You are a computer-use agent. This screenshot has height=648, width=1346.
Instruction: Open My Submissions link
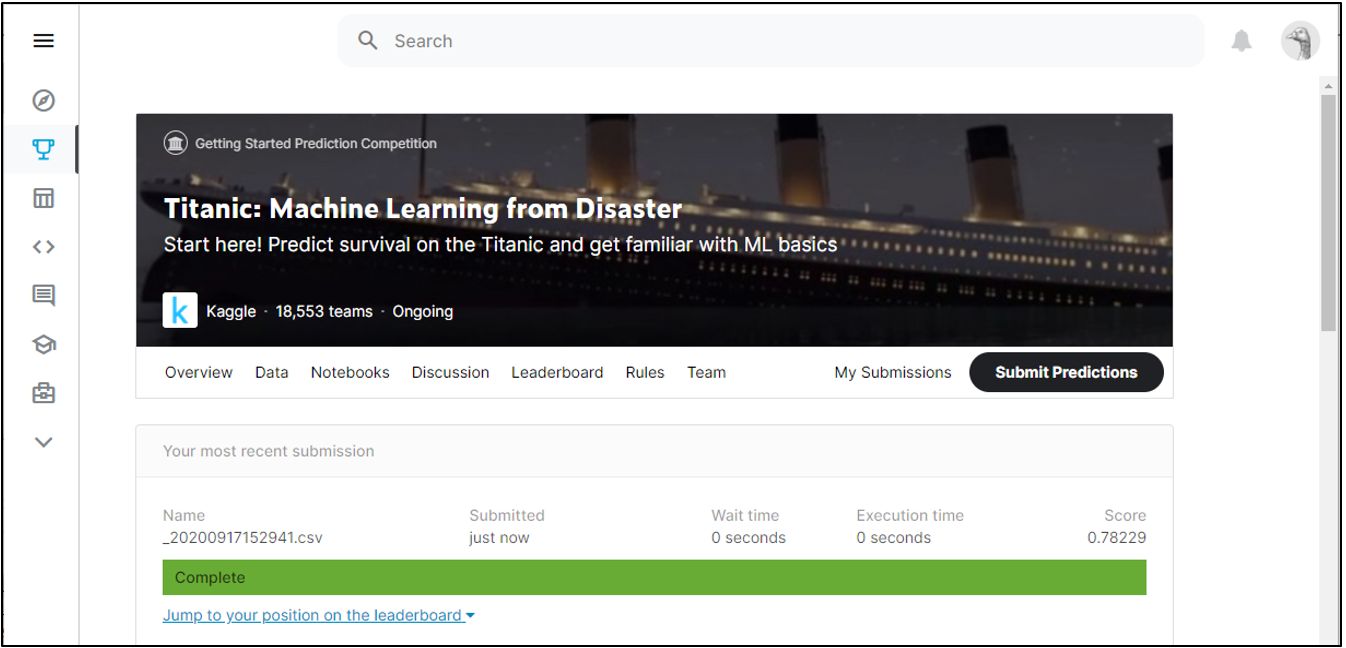893,372
